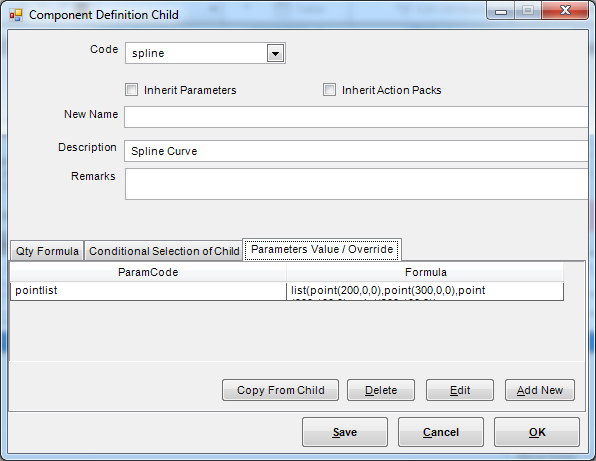Click the Formula column header
This screenshot has height=461, width=596.
coord(425,272)
